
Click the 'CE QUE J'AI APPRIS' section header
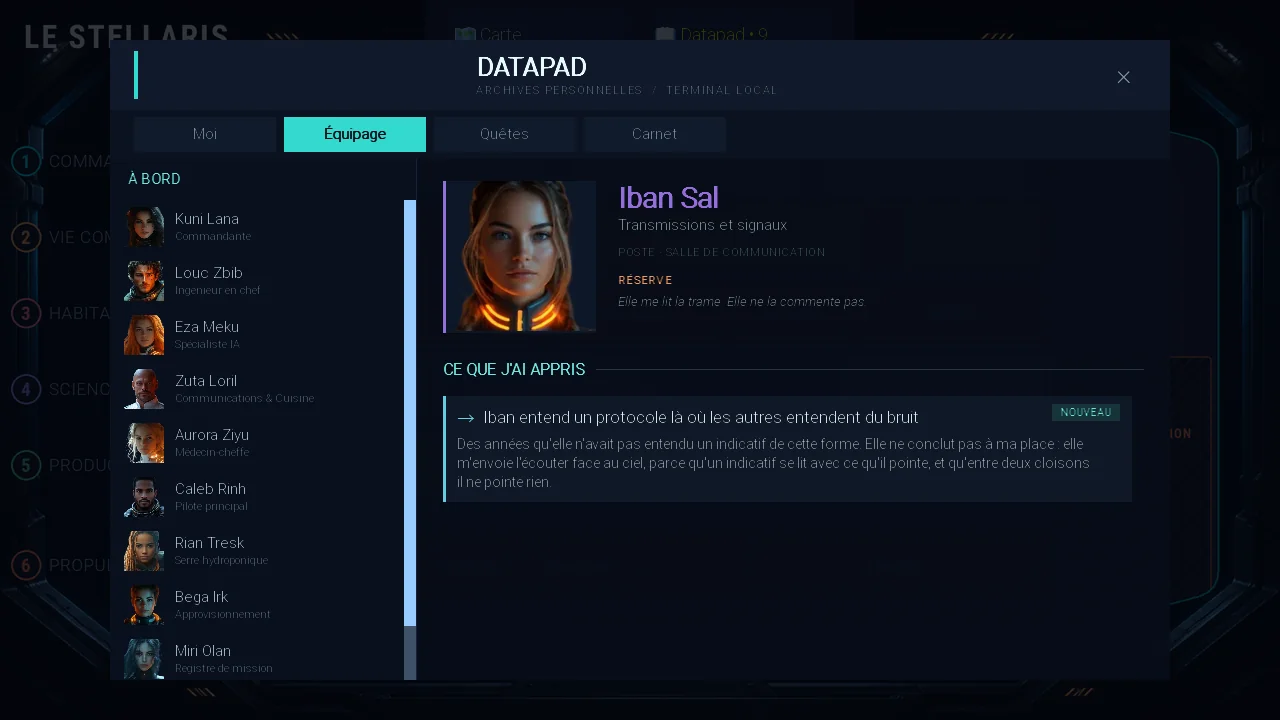tap(514, 369)
